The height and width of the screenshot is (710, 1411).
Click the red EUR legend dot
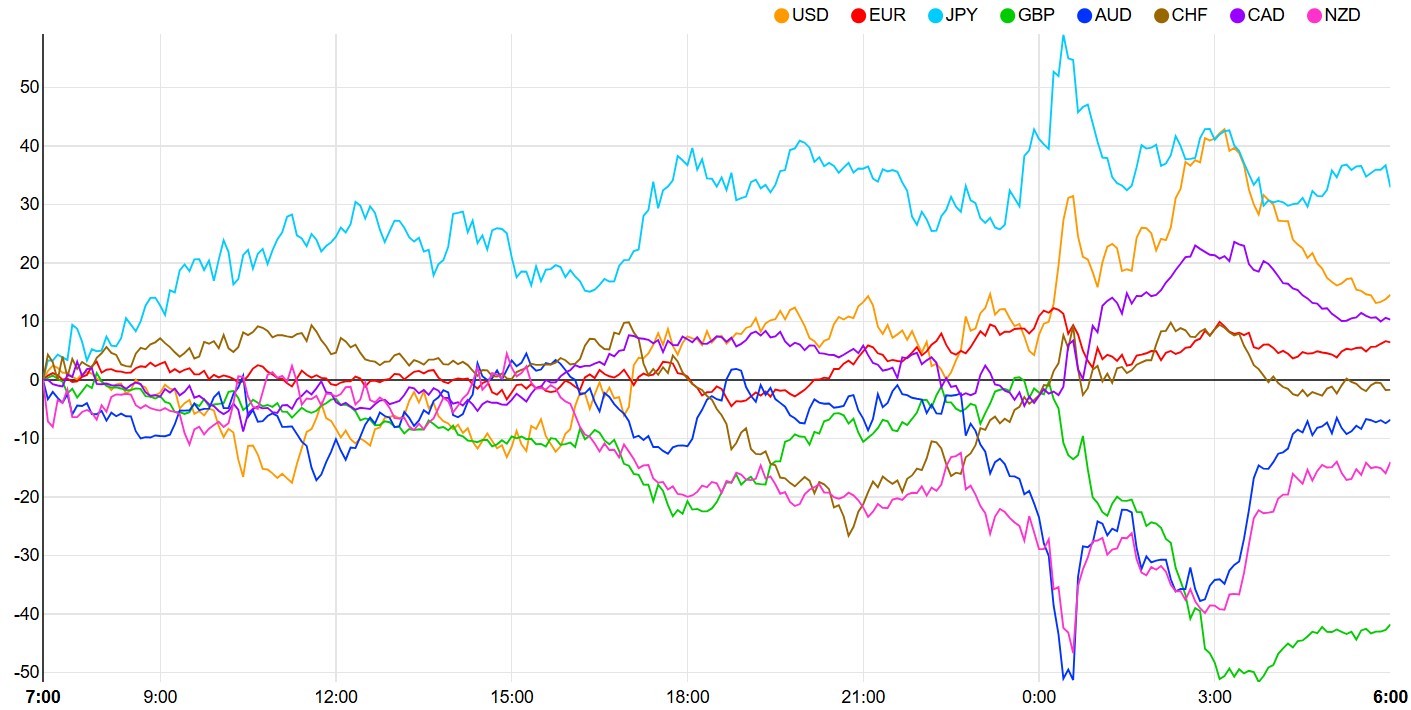(x=858, y=15)
